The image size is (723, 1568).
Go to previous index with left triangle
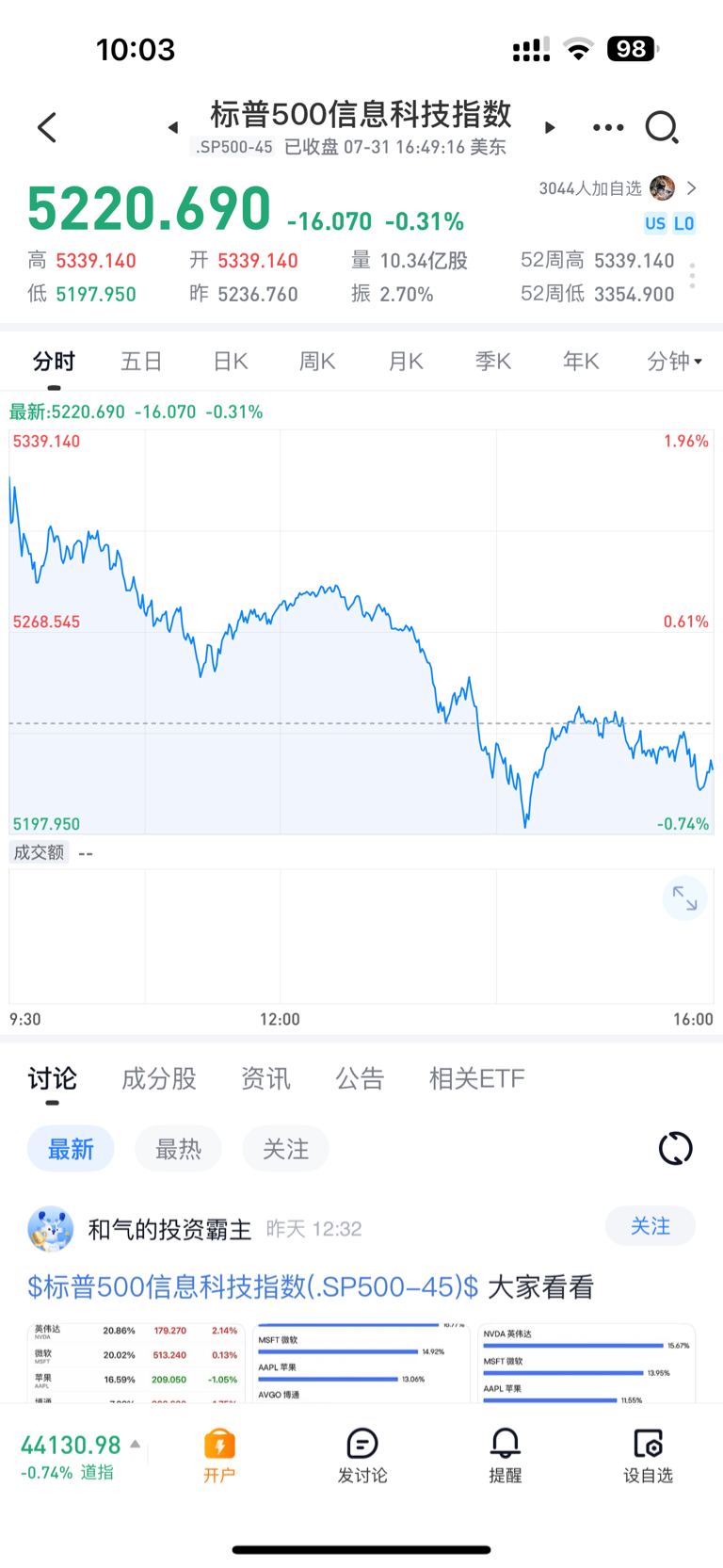[173, 127]
